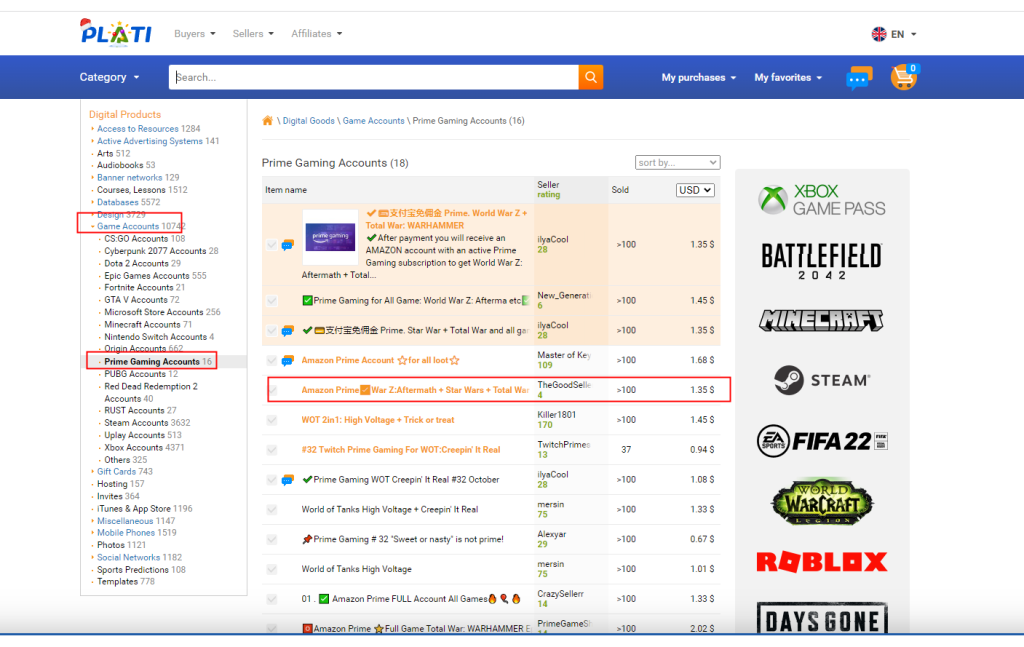Viewport: 1024px width, 647px height.
Task: Open the Buyers menu
Action: [194, 34]
